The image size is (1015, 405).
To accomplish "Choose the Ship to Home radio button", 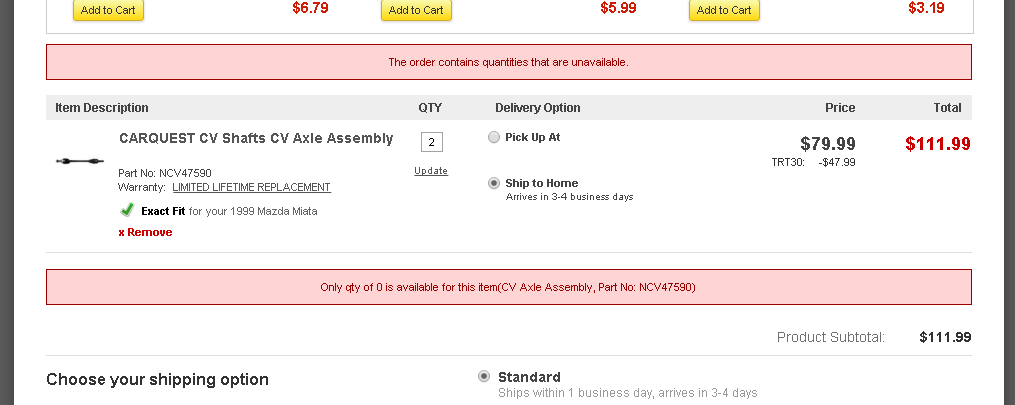I will [x=494, y=184].
